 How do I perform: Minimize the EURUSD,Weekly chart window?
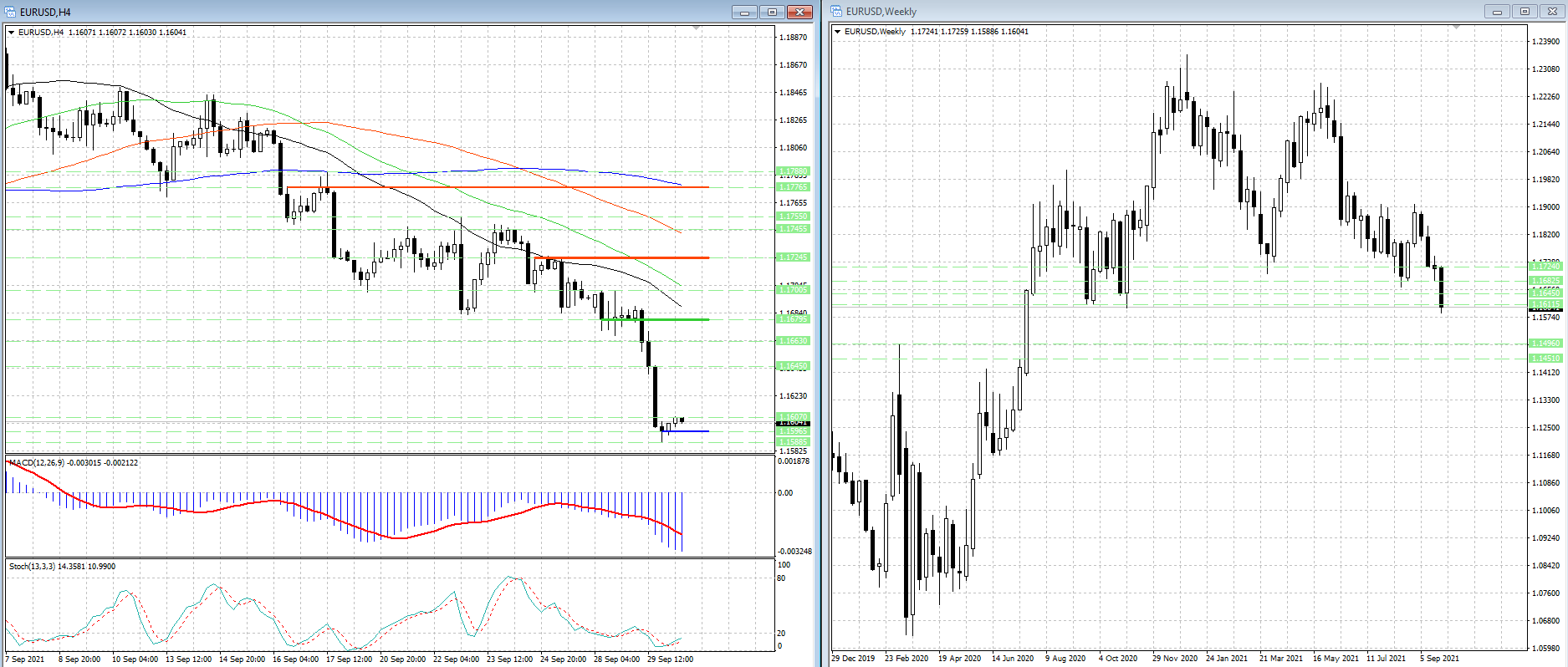[1496, 12]
